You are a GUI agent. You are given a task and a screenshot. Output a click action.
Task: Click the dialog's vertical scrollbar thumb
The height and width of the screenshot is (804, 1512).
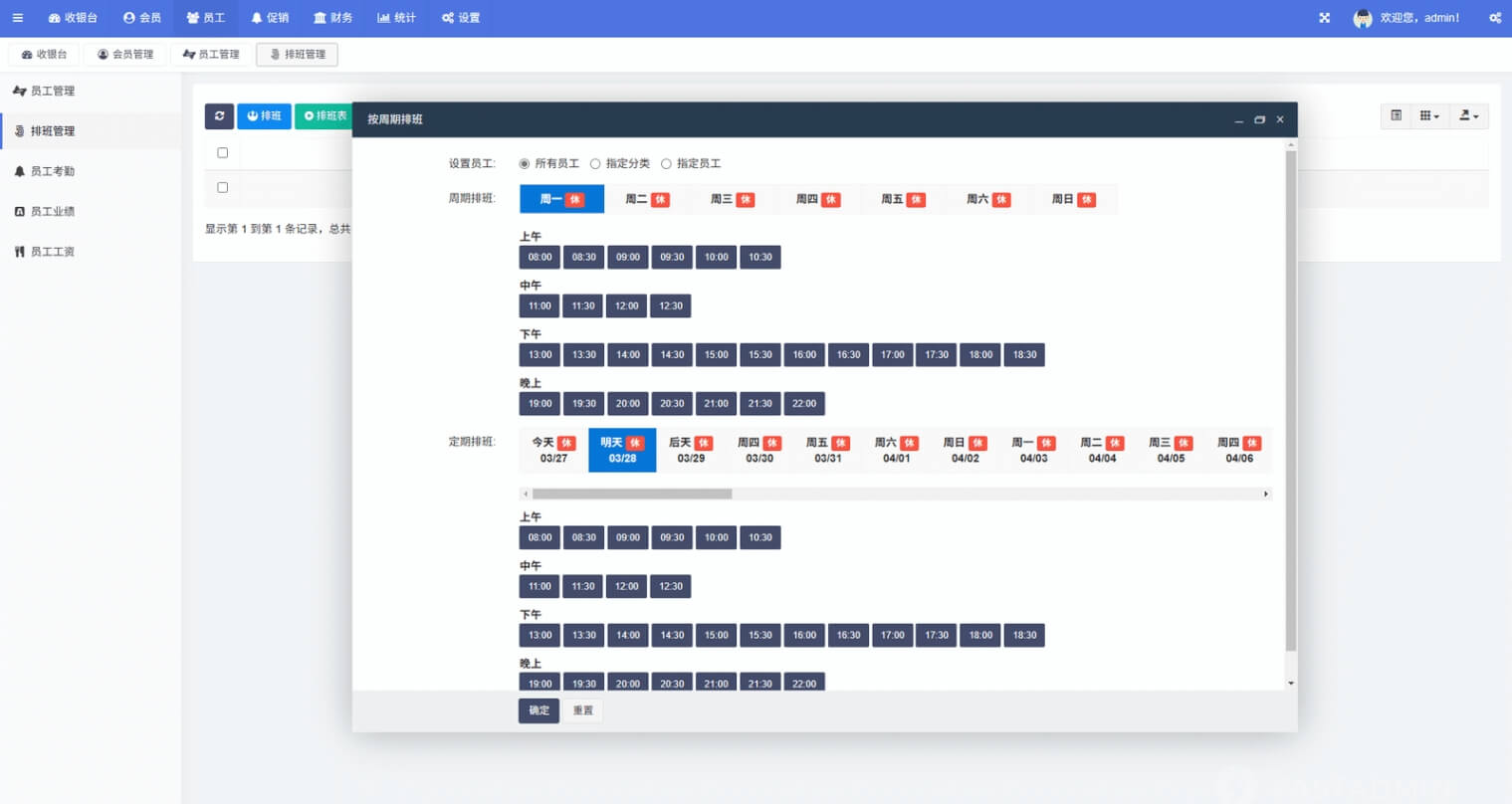(1290, 398)
